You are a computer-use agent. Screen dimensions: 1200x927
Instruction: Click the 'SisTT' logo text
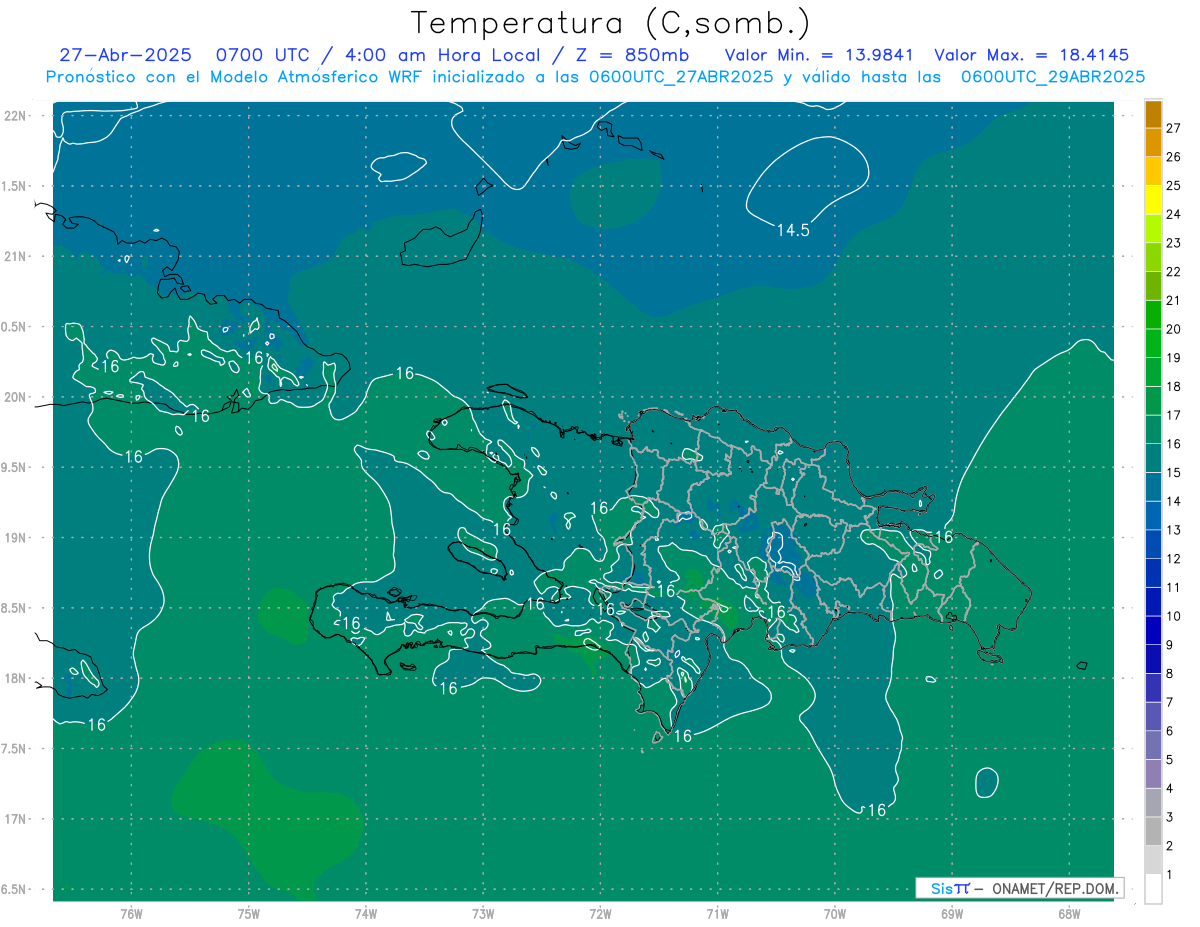[x=949, y=888]
